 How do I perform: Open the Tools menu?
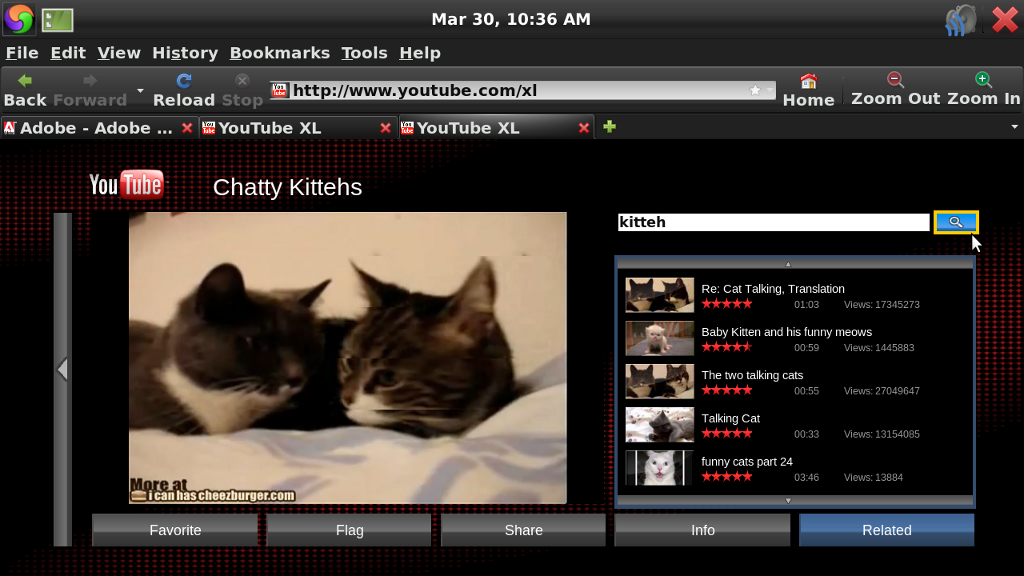tap(364, 53)
